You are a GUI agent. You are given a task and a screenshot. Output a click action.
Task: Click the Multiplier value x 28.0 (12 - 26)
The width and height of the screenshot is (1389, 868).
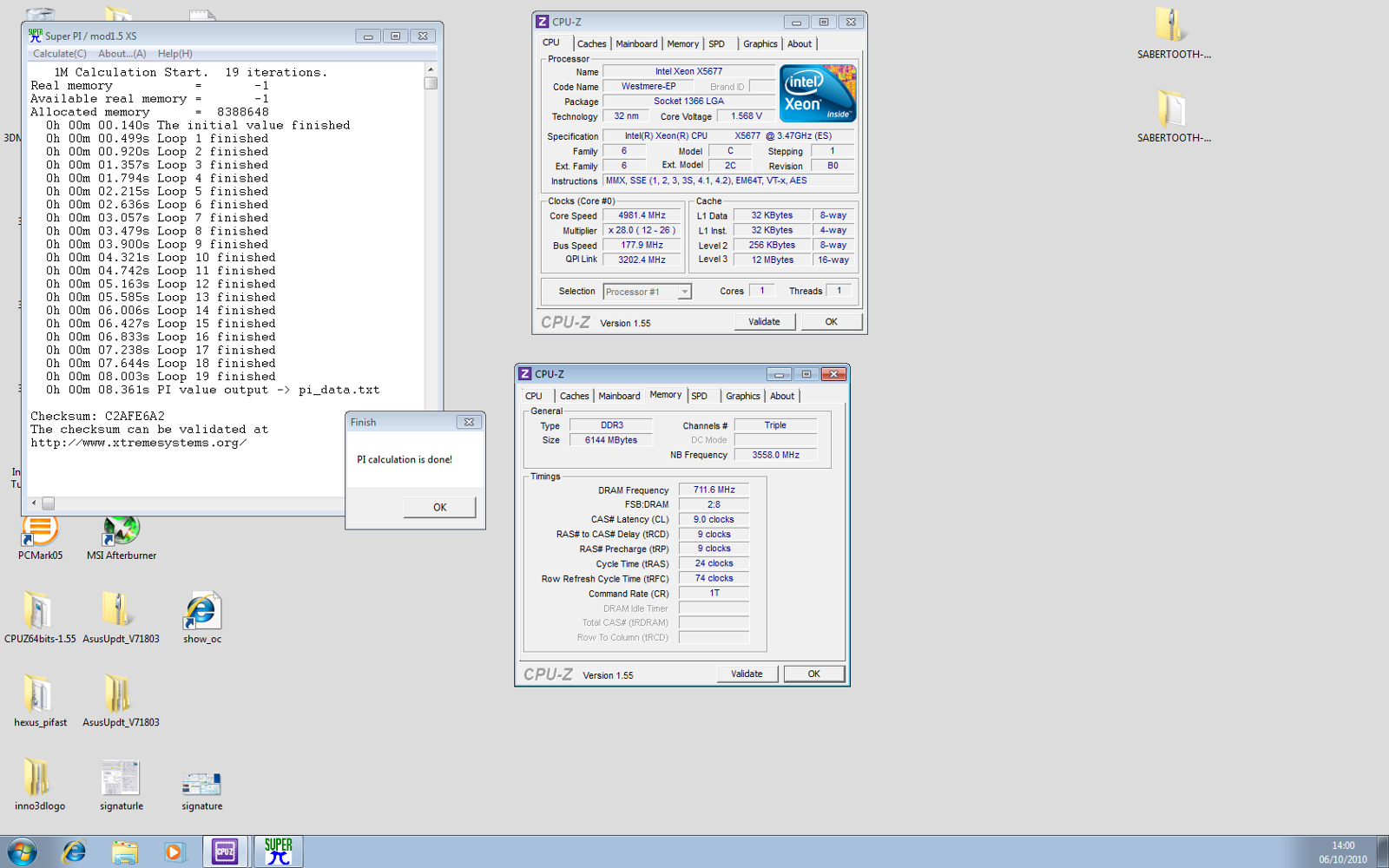pos(642,230)
